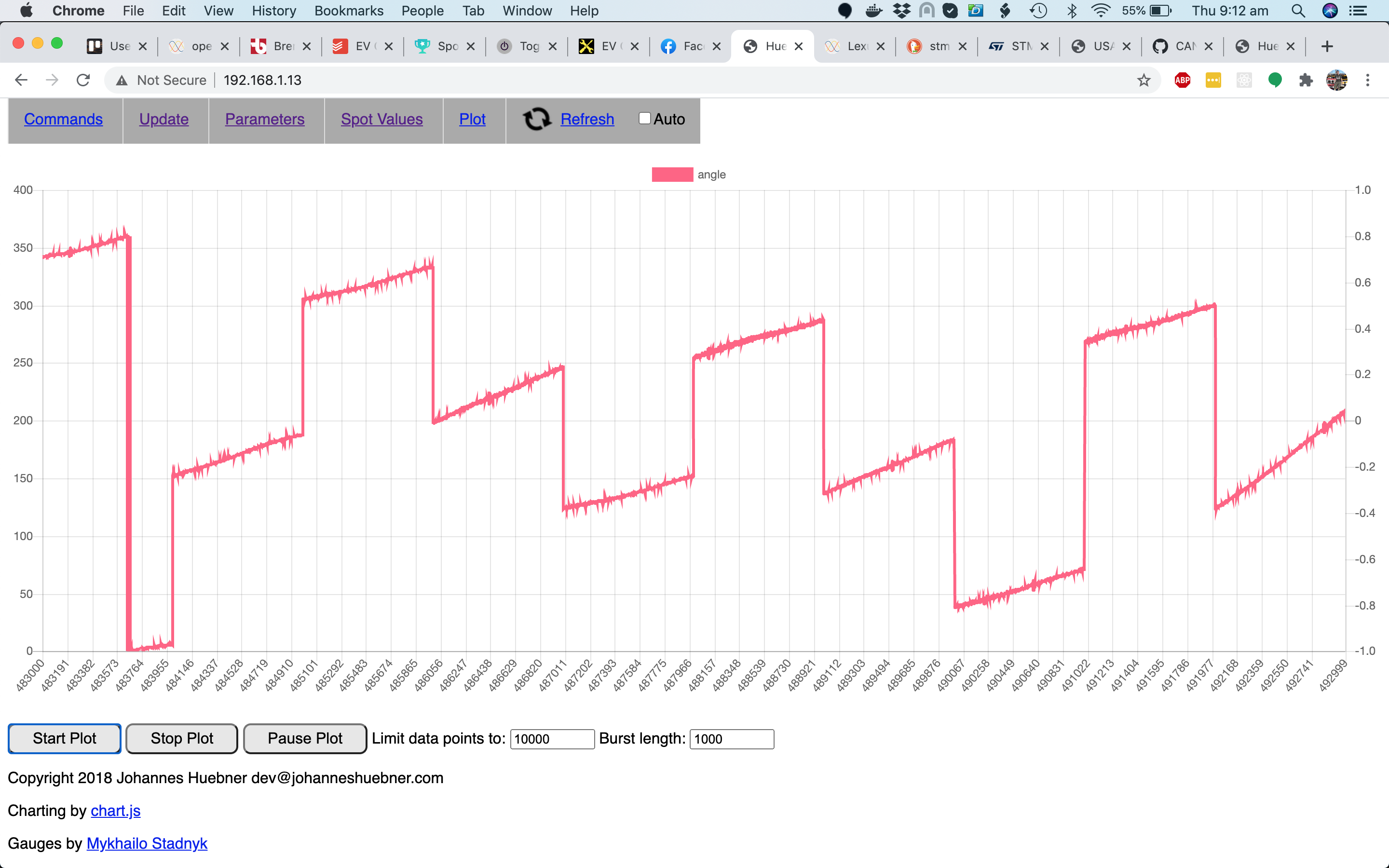Enable the Auto refresh checkbox
Image resolution: width=1389 pixels, height=868 pixels.
[644, 118]
